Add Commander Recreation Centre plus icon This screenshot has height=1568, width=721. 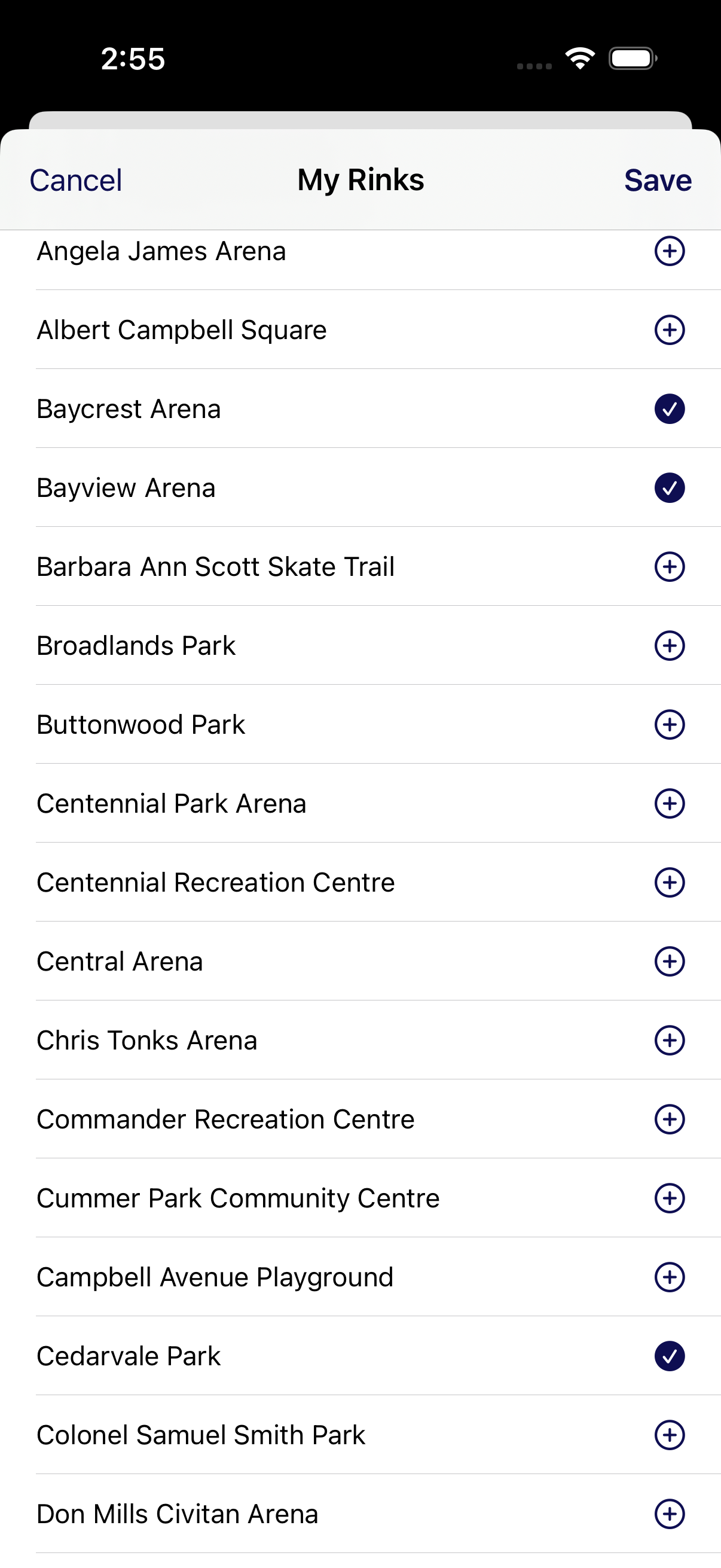tap(669, 1119)
